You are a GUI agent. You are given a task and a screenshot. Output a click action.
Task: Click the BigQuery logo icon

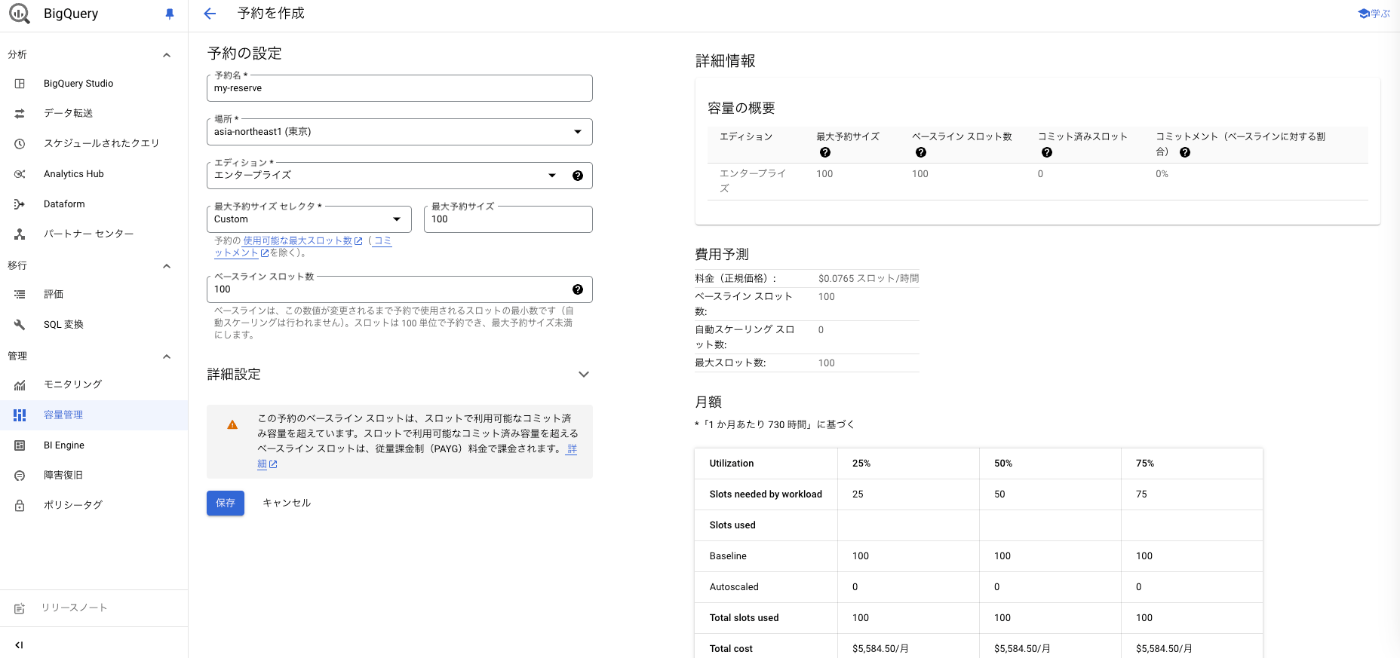coord(19,14)
